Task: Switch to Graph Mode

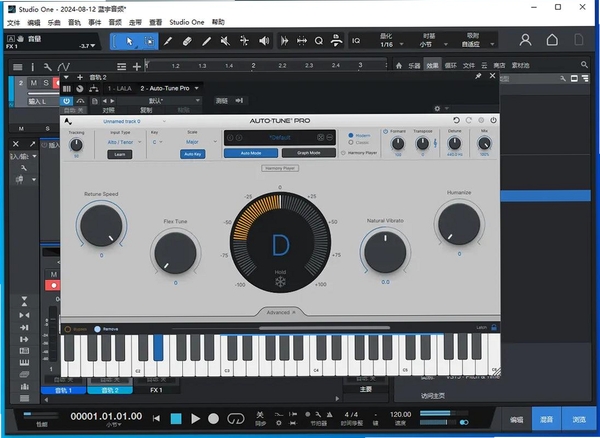Action: coord(308,153)
